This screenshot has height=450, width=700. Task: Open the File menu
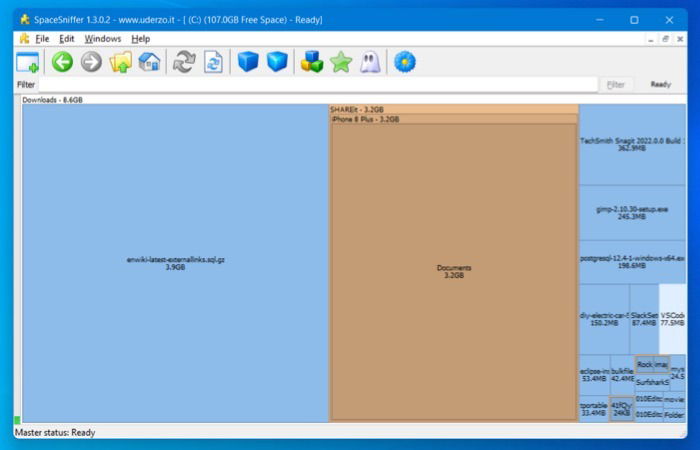pyautogui.click(x=42, y=39)
